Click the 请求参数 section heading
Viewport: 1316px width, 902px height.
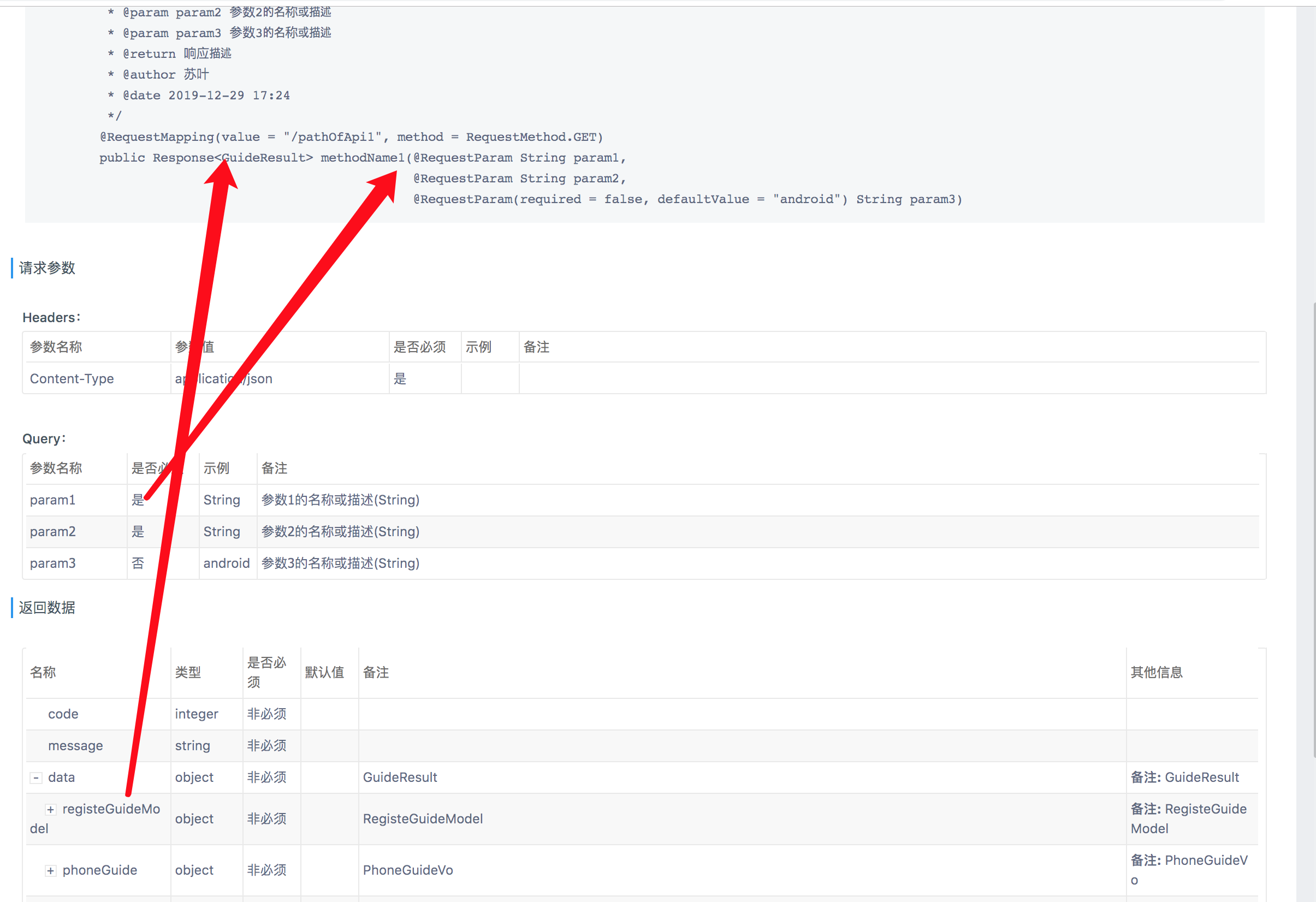47,268
